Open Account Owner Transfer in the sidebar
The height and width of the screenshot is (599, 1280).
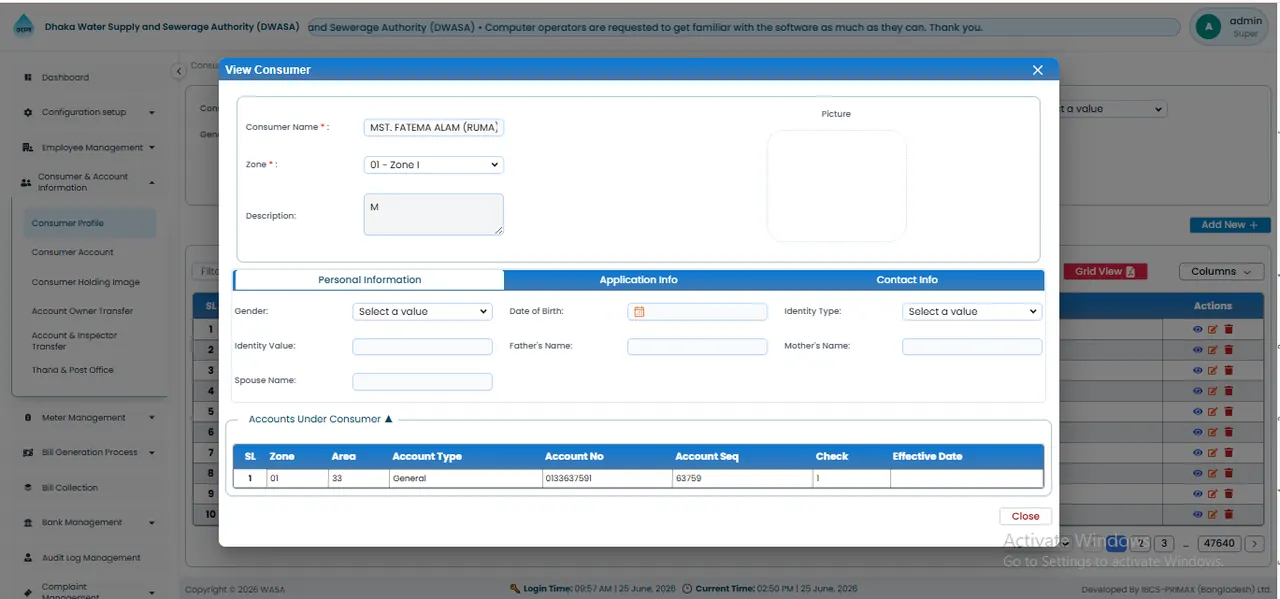tap(82, 311)
